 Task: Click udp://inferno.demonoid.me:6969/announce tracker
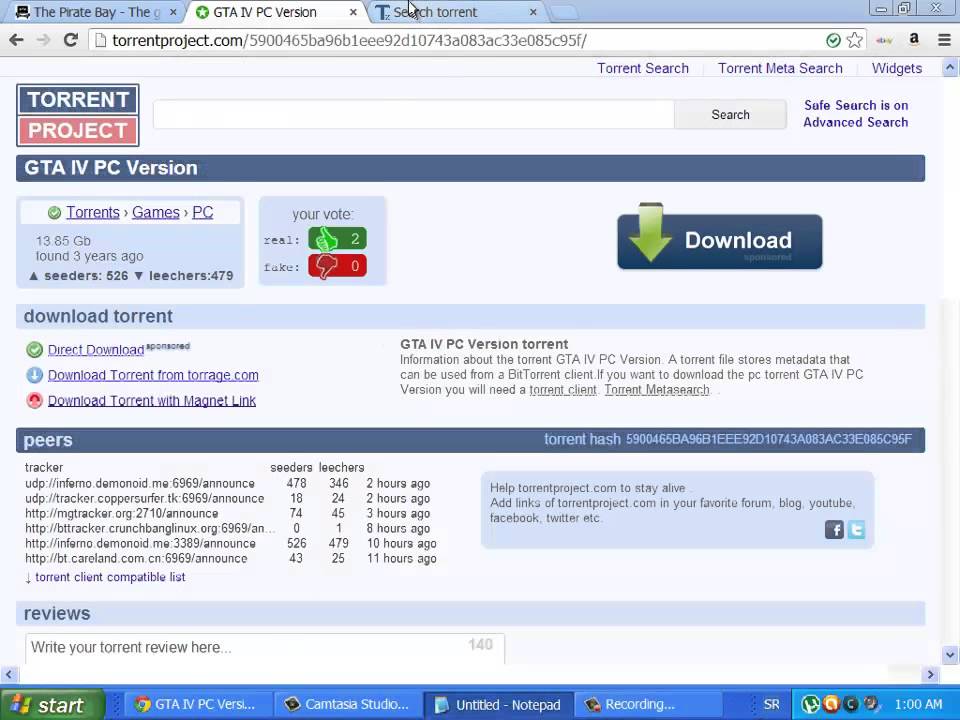coord(140,484)
